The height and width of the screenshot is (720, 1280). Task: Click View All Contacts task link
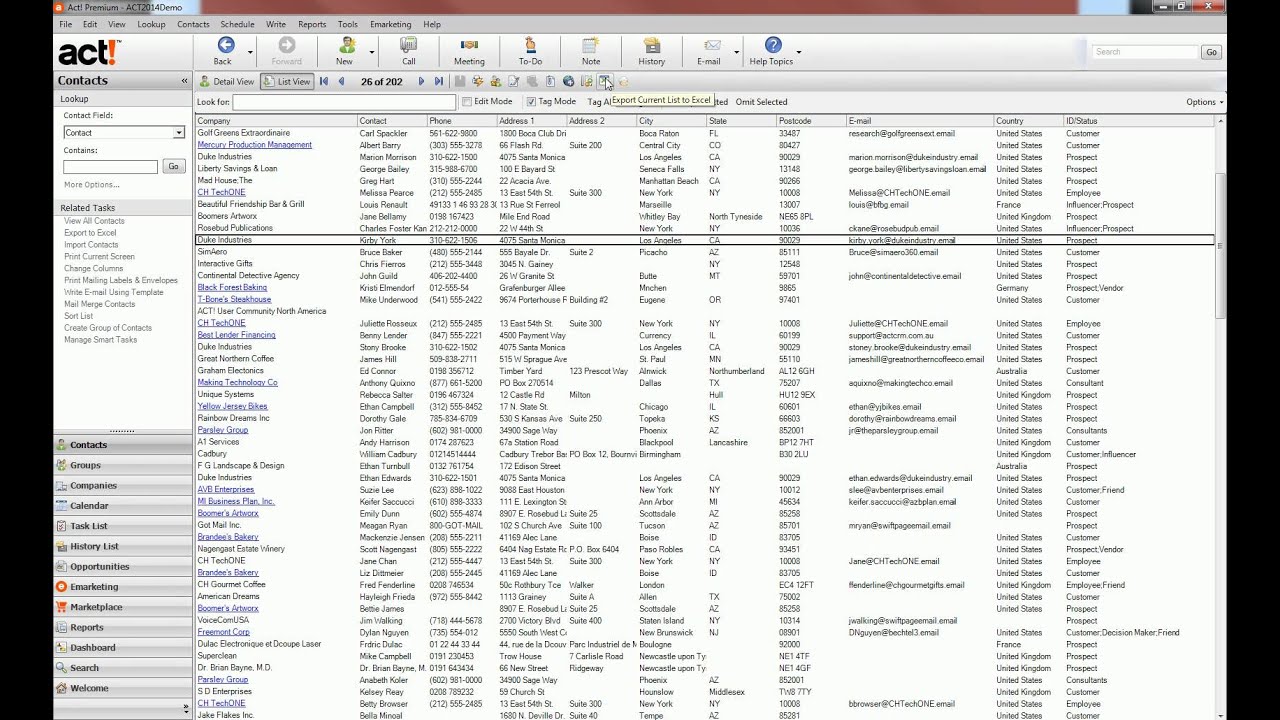click(94, 221)
